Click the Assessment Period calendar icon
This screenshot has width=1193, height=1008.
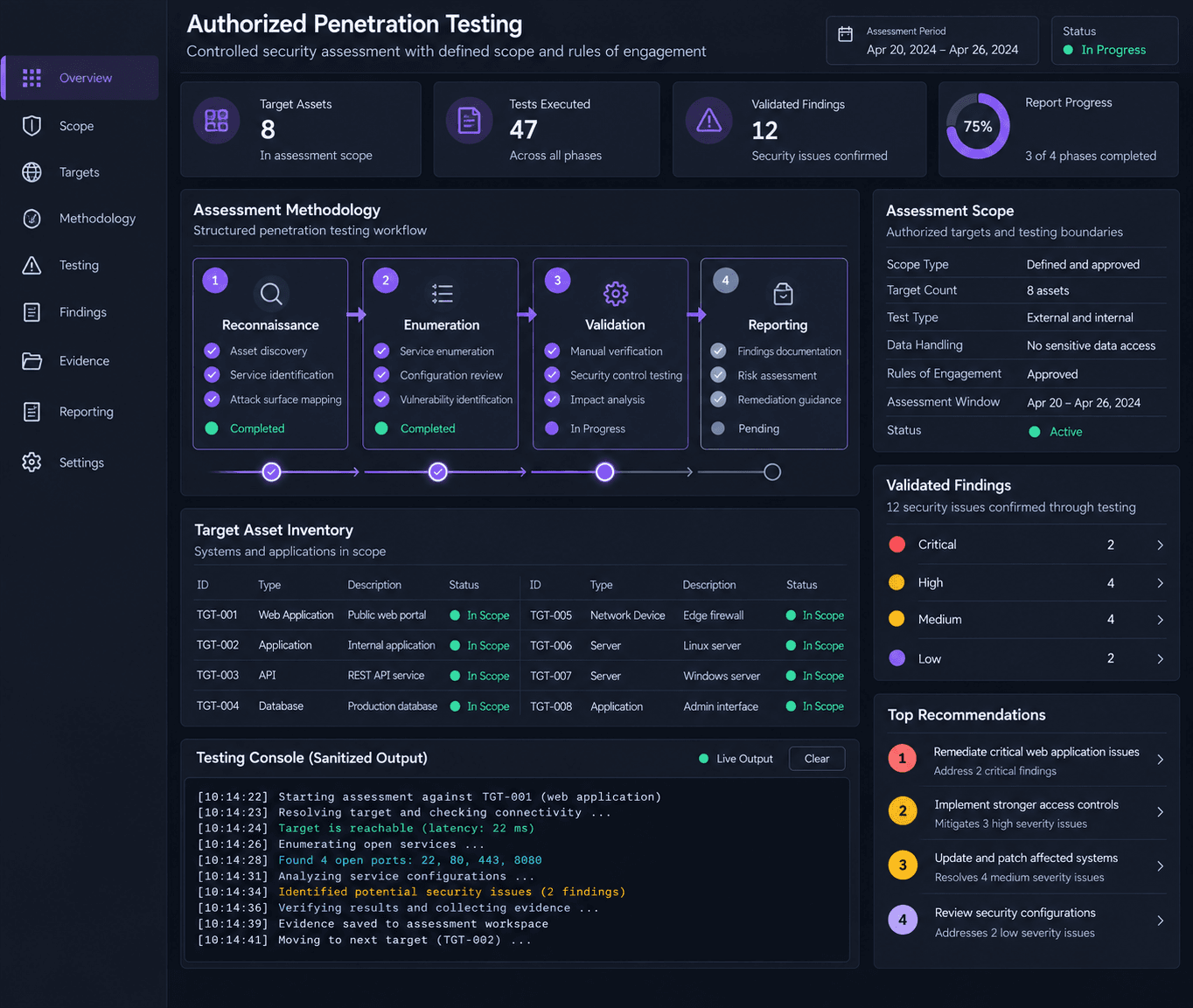tap(846, 34)
